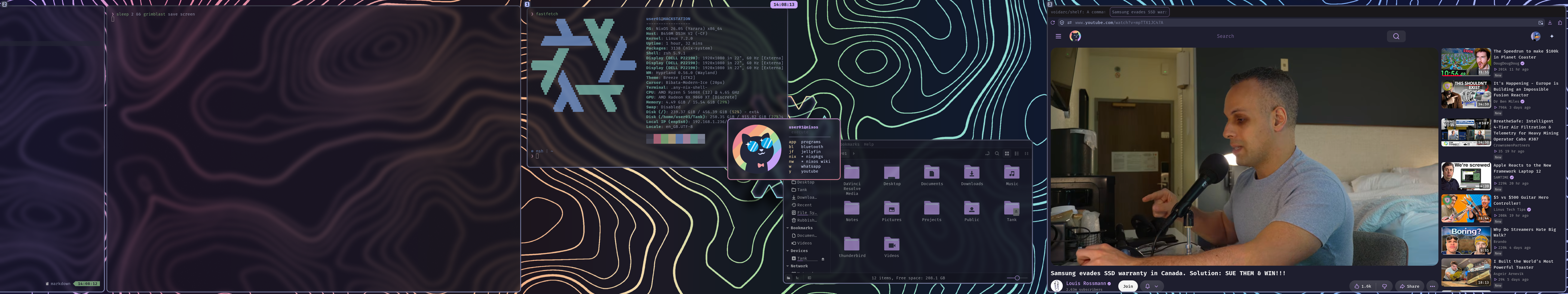
Task: Open the Downloads folder in file manager
Action: pos(972,175)
